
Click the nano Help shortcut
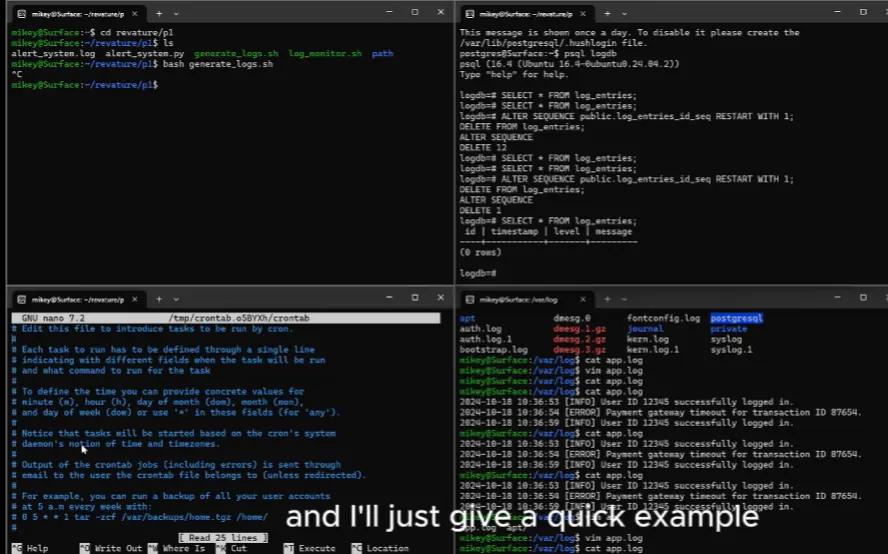[x=30, y=548]
